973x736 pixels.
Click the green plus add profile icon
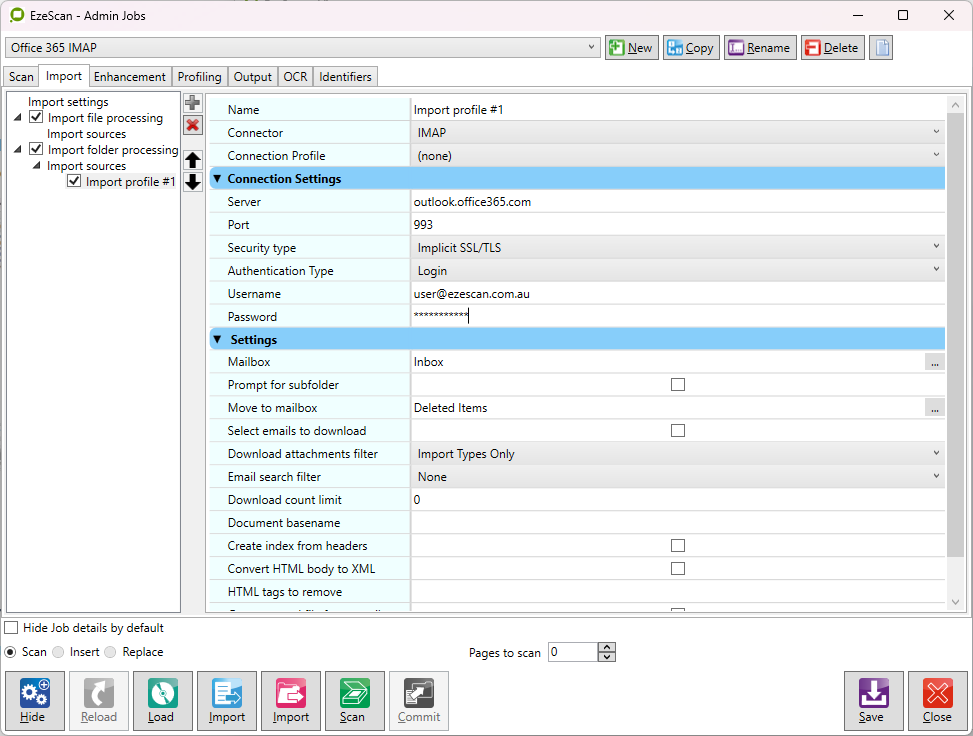(193, 103)
